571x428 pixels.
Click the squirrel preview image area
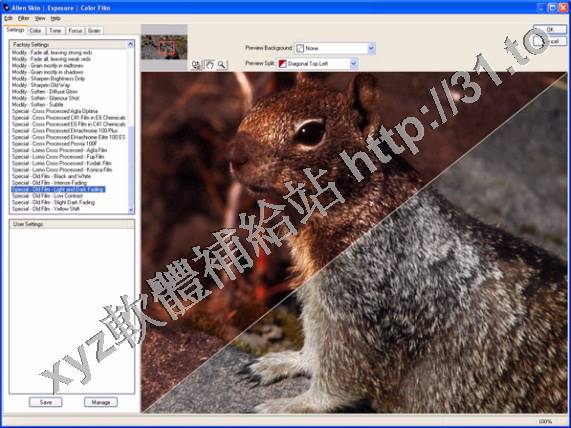[354, 242]
